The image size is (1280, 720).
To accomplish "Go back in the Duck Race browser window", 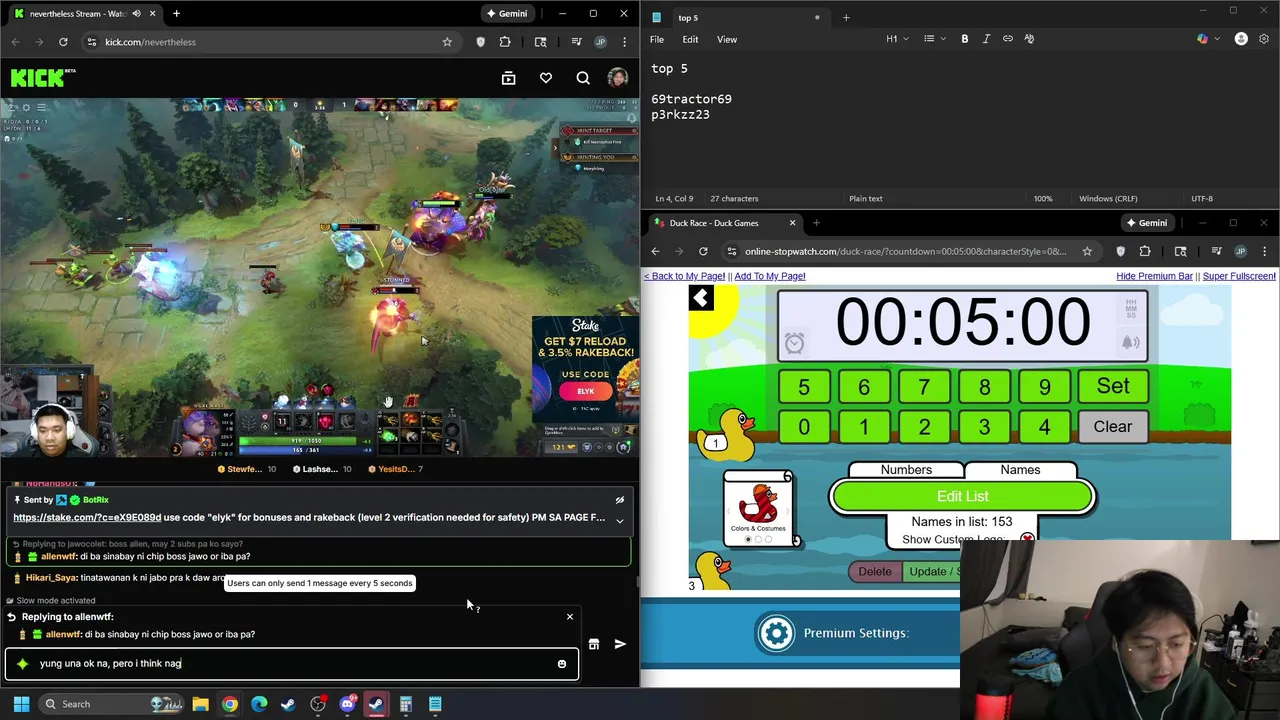I will pyautogui.click(x=655, y=251).
